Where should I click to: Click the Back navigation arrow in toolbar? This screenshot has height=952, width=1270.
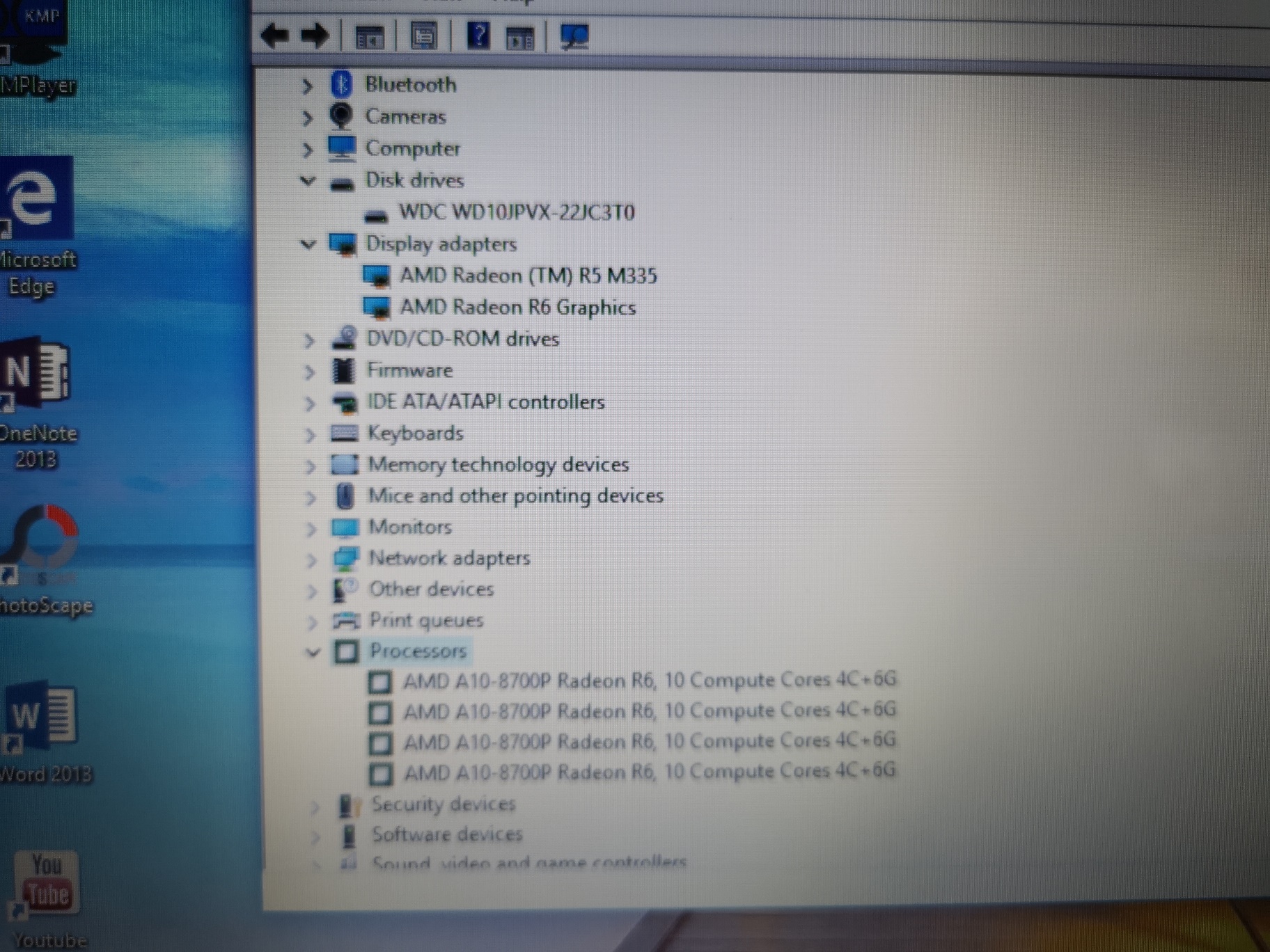274,34
